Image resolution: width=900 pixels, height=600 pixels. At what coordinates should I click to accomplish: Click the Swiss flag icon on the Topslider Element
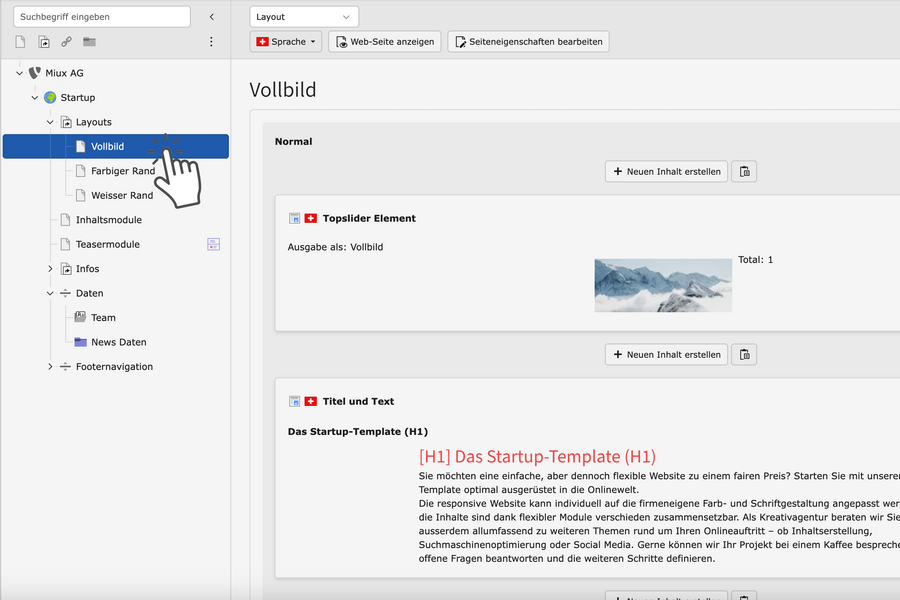[x=309, y=218]
